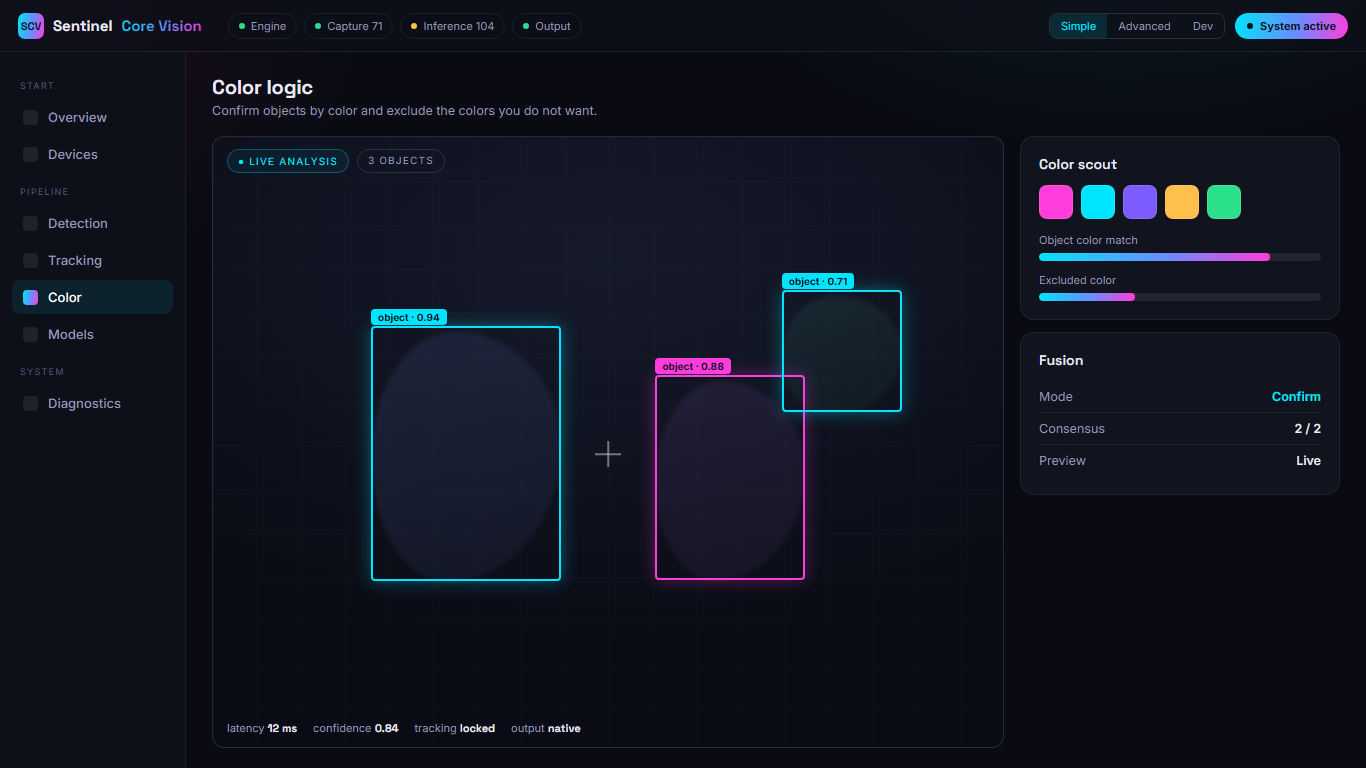This screenshot has height=768, width=1366.
Task: Pick the cyan color swatch
Action: (1098, 202)
